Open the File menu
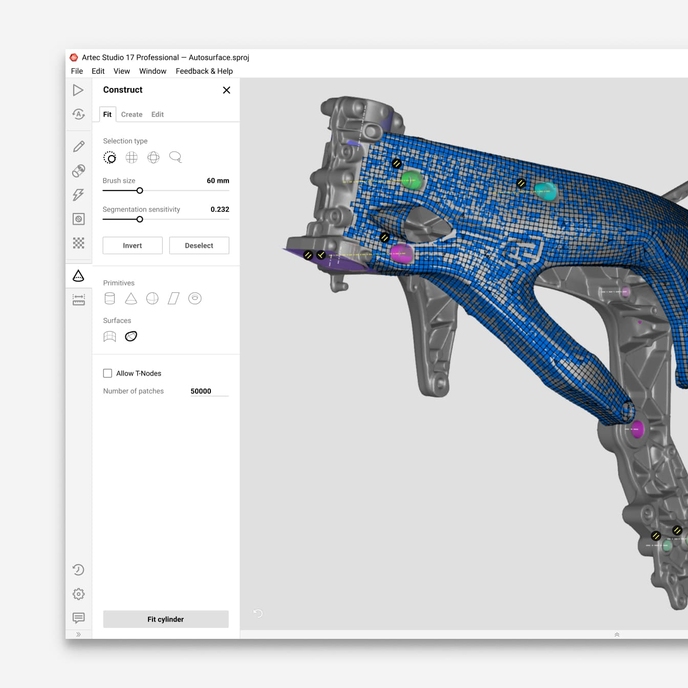The width and height of the screenshot is (688, 688). pyautogui.click(x=77, y=71)
